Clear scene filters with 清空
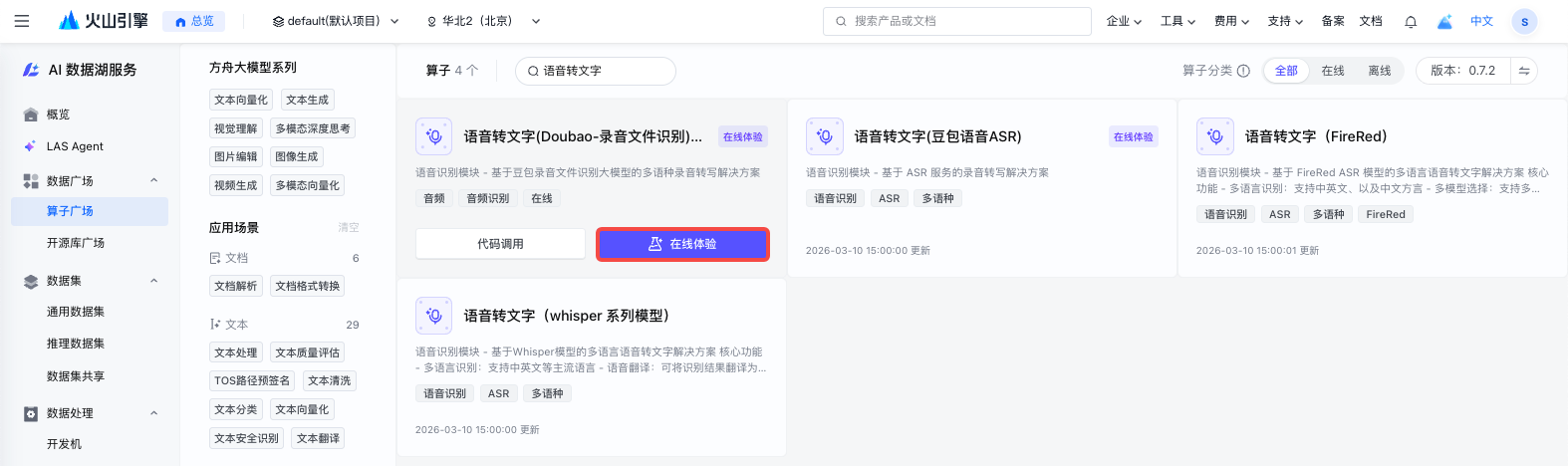Viewport: 1568px width, 466px height. tap(349, 228)
